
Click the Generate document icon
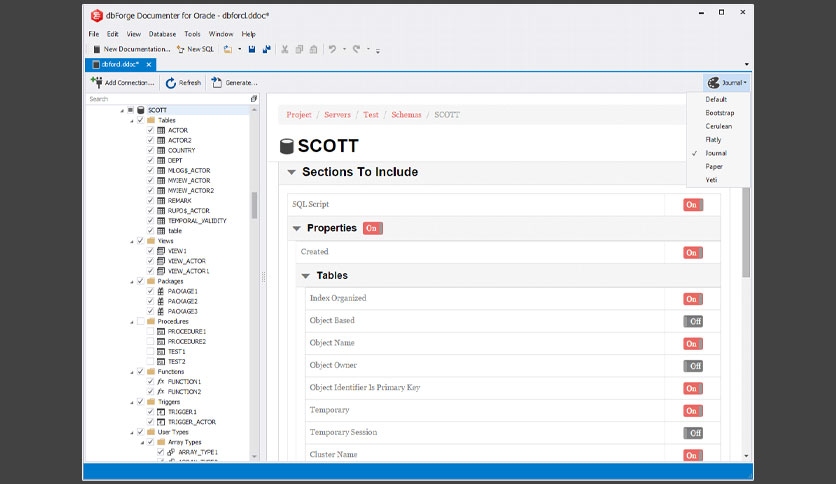pyautogui.click(x=216, y=82)
